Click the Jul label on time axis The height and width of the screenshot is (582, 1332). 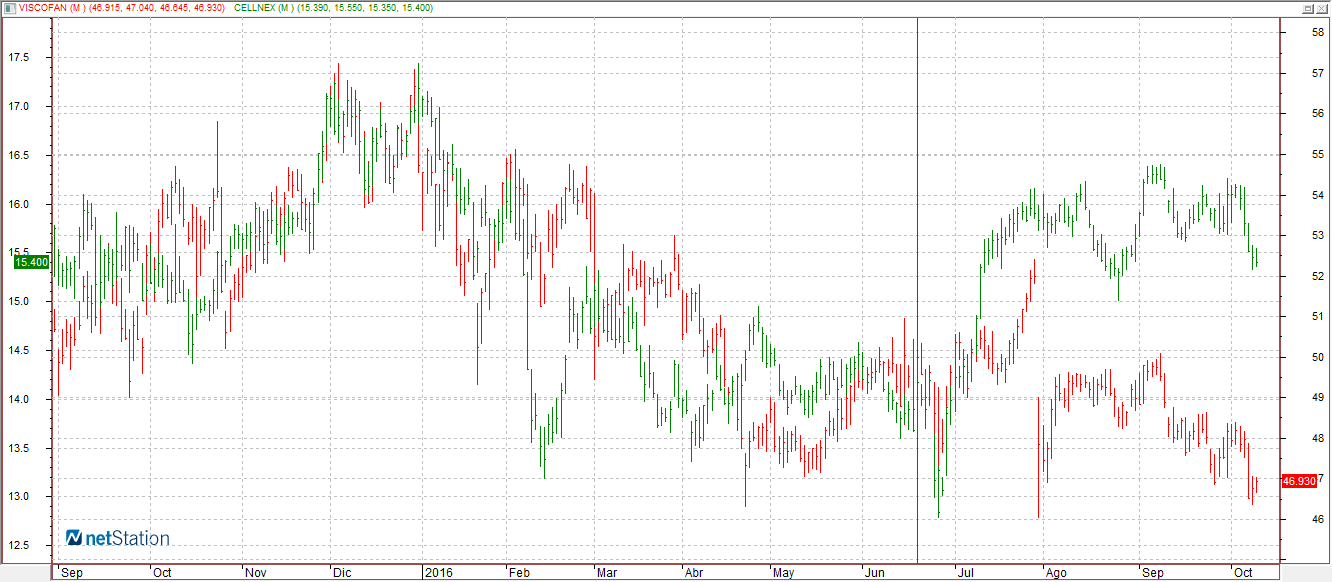(966, 573)
